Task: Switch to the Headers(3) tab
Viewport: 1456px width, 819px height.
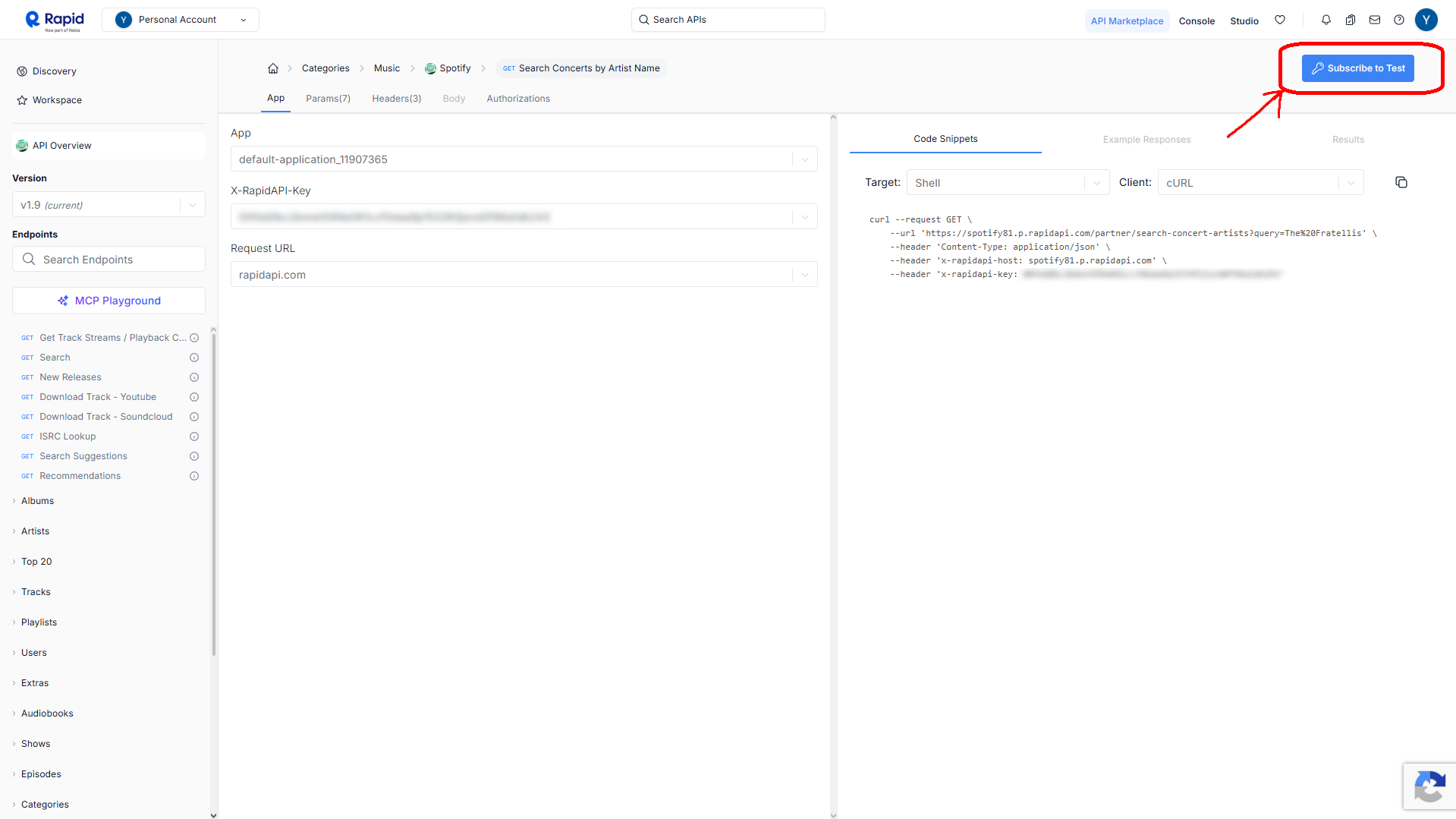Action: (396, 99)
